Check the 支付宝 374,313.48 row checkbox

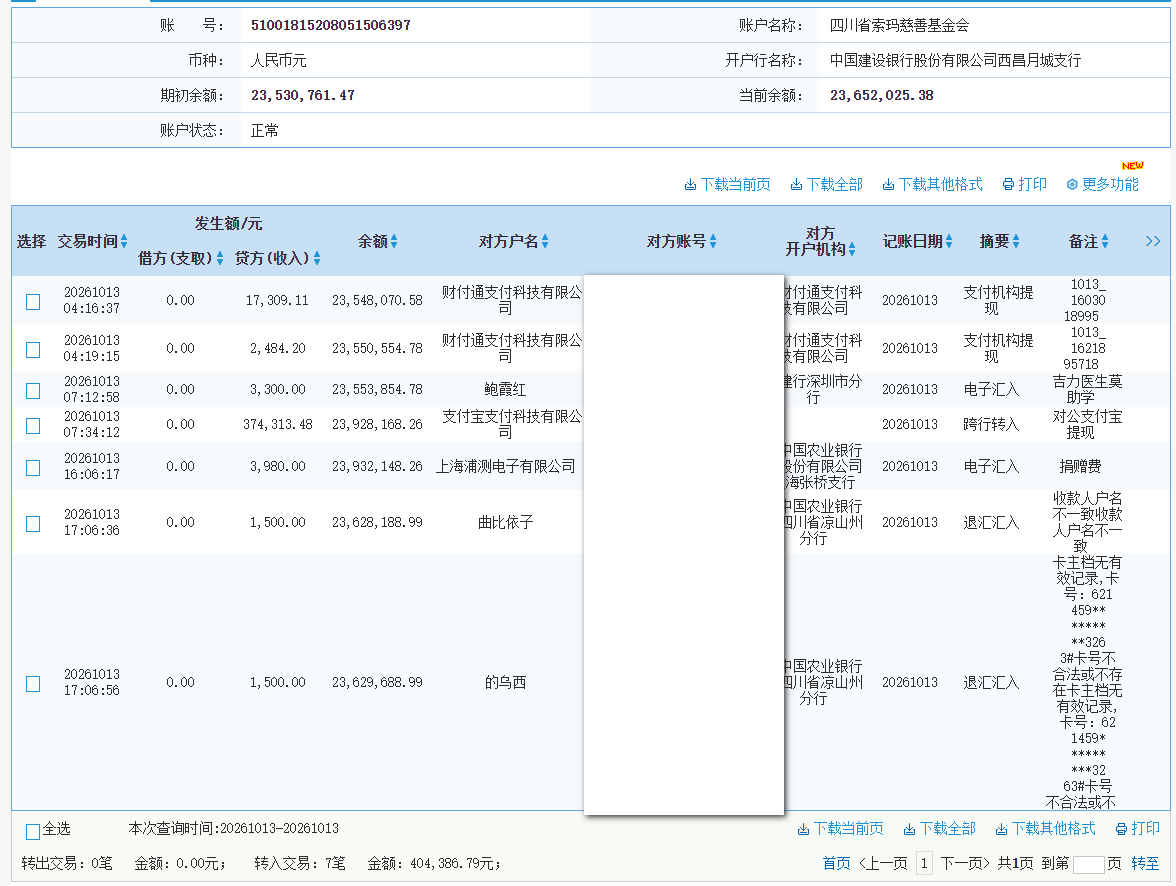33,425
